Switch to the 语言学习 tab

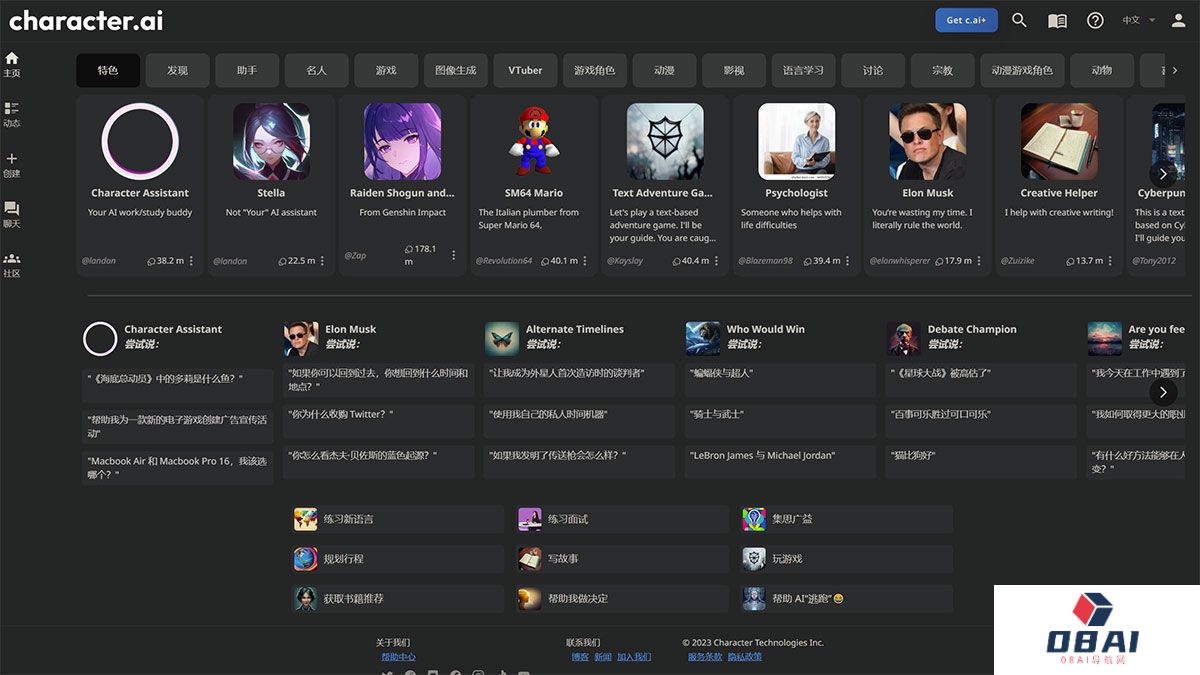click(803, 70)
